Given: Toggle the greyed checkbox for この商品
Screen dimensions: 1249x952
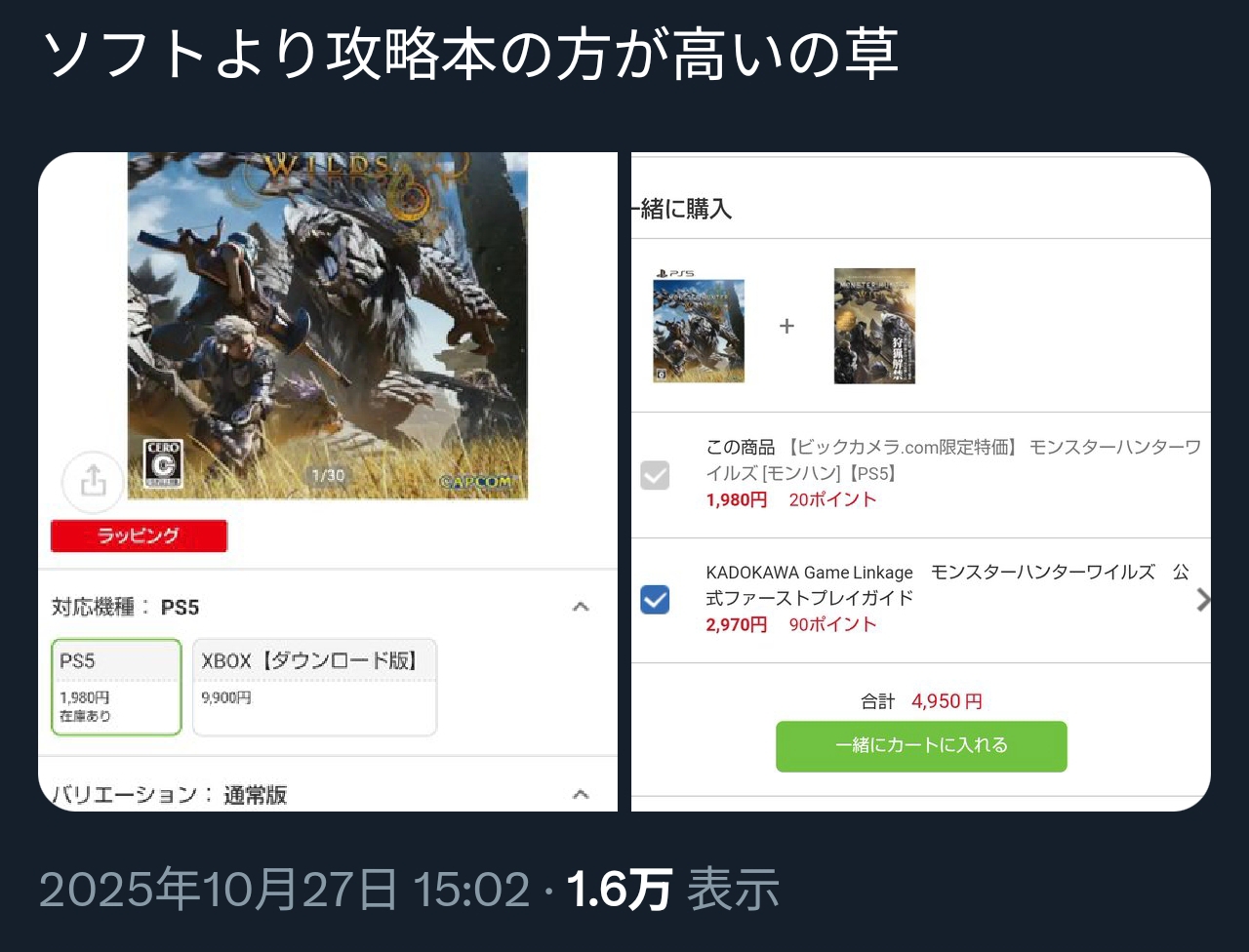Looking at the screenshot, I should pos(655,475).
